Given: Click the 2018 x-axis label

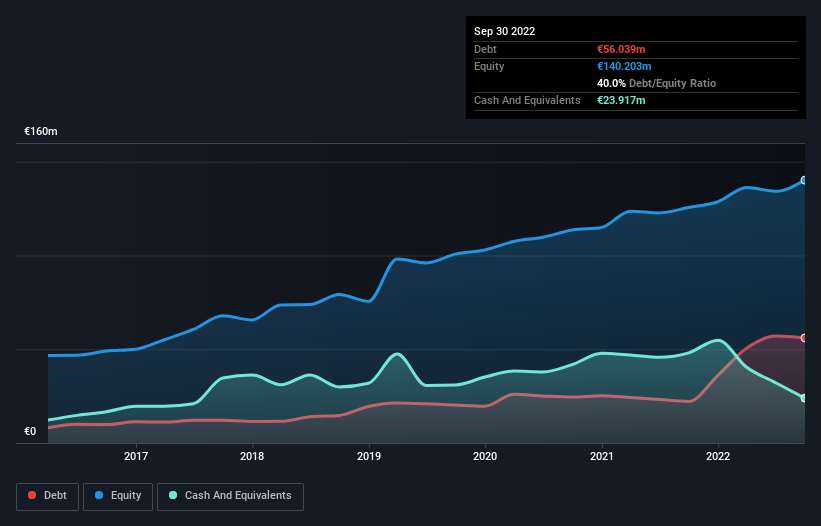Looking at the screenshot, I should [252, 456].
